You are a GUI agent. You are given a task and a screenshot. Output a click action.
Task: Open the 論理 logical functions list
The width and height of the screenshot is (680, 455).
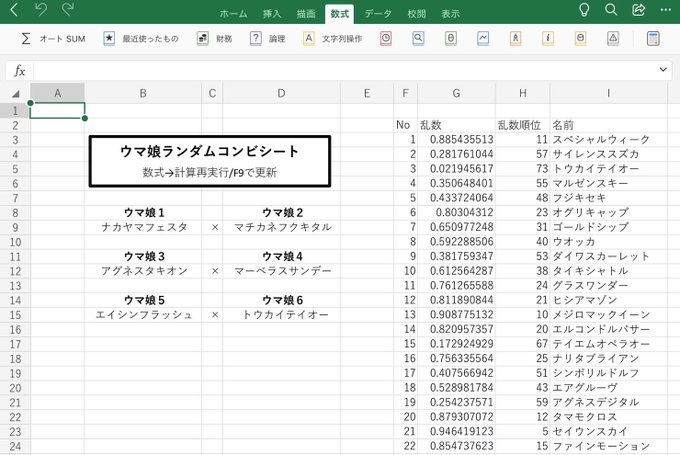tap(268, 39)
